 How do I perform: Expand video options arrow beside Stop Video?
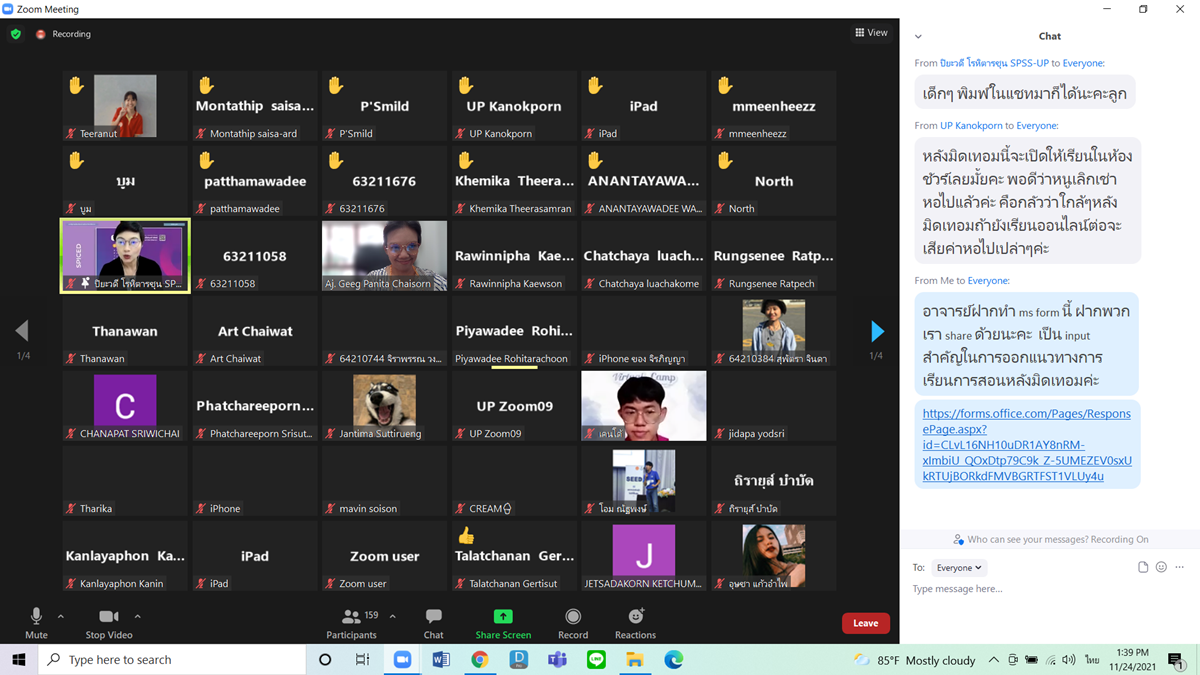point(137,616)
